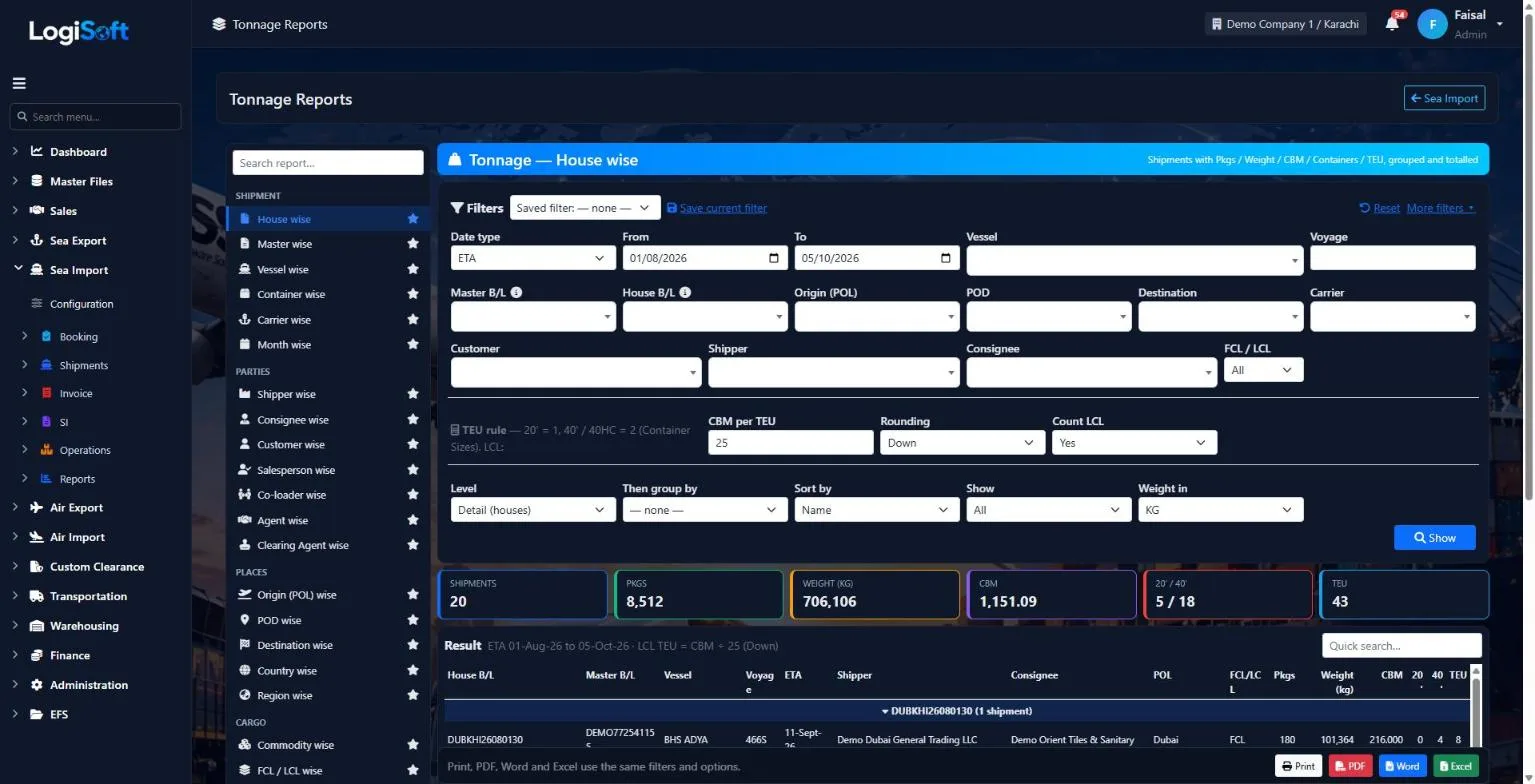This screenshot has height=784, width=1535.
Task: Click the Warehousing icon in sidebar
Action: coord(37,626)
